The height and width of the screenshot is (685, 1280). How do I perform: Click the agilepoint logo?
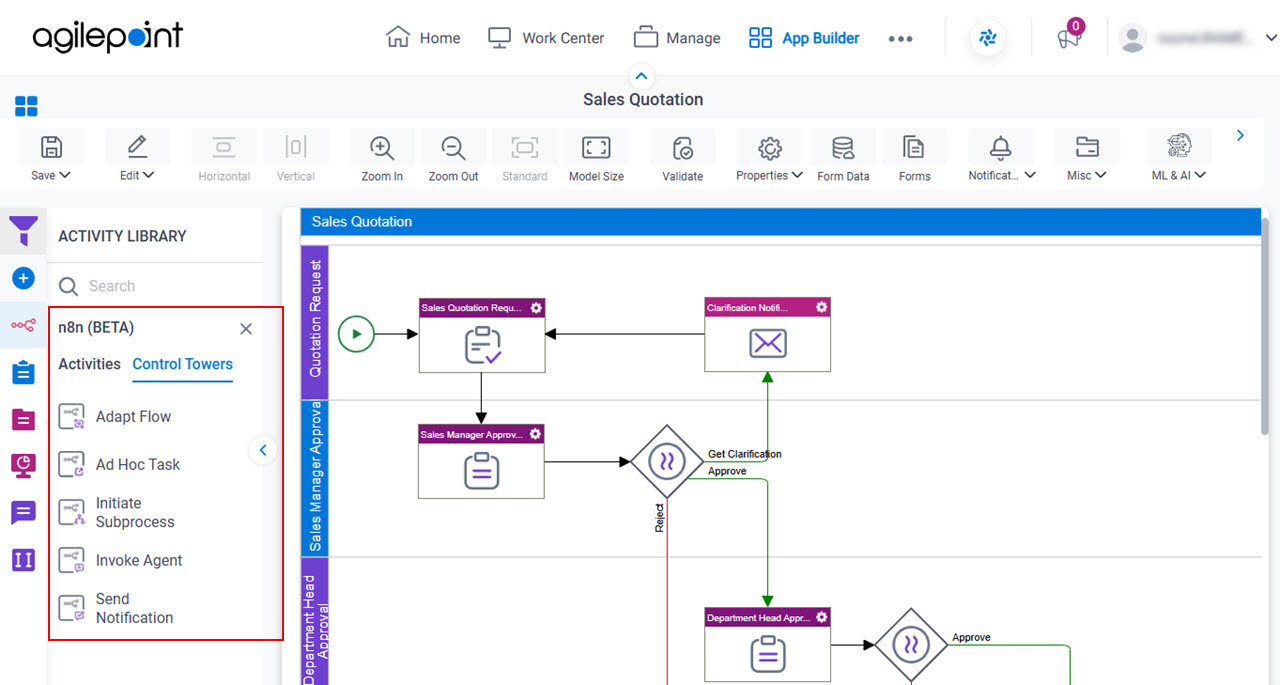[108, 38]
